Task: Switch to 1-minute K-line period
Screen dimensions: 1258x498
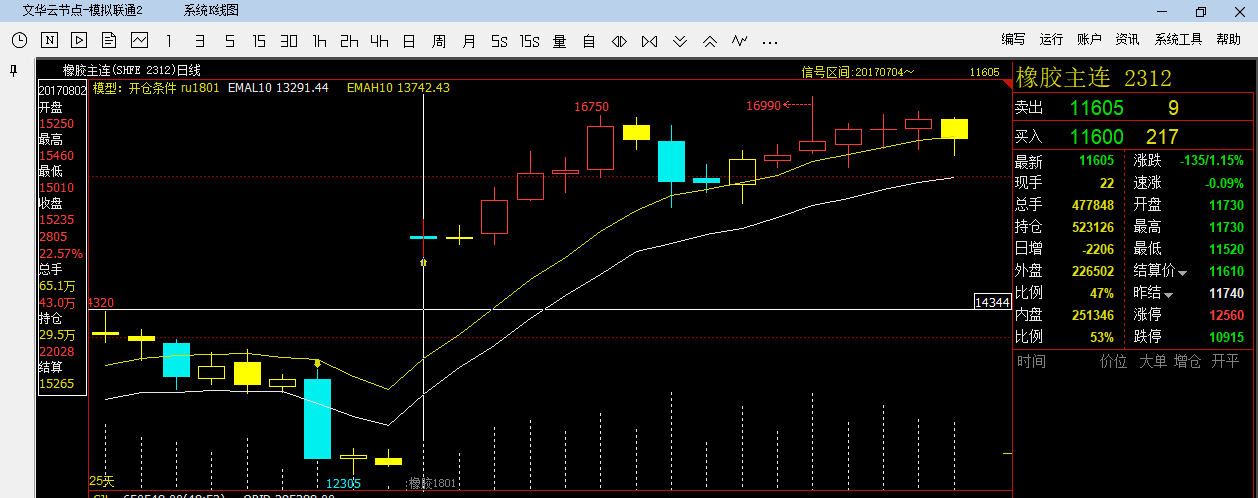Action: coord(169,41)
